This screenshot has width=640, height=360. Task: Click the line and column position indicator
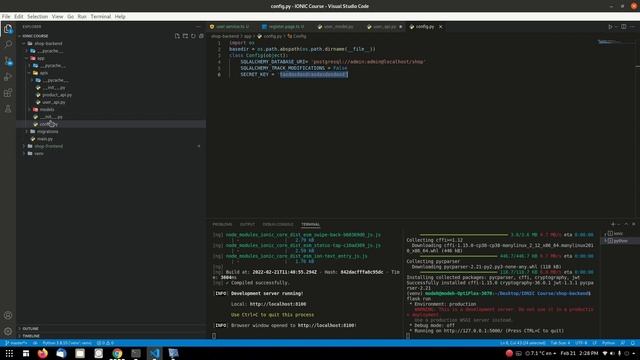pyautogui.click(x=523, y=343)
